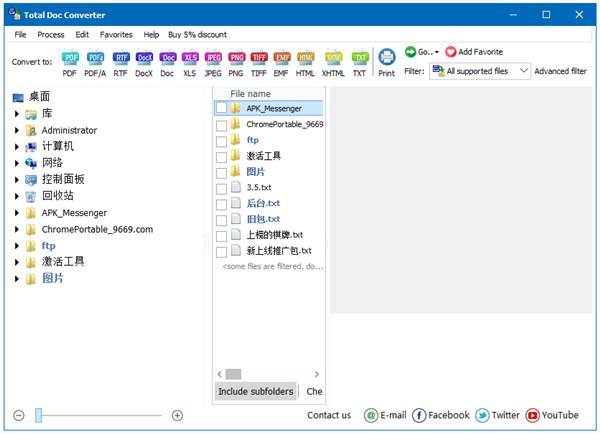Image resolution: width=600 pixels, height=434 pixels.
Task: Open the Edit menu
Action: coord(82,35)
